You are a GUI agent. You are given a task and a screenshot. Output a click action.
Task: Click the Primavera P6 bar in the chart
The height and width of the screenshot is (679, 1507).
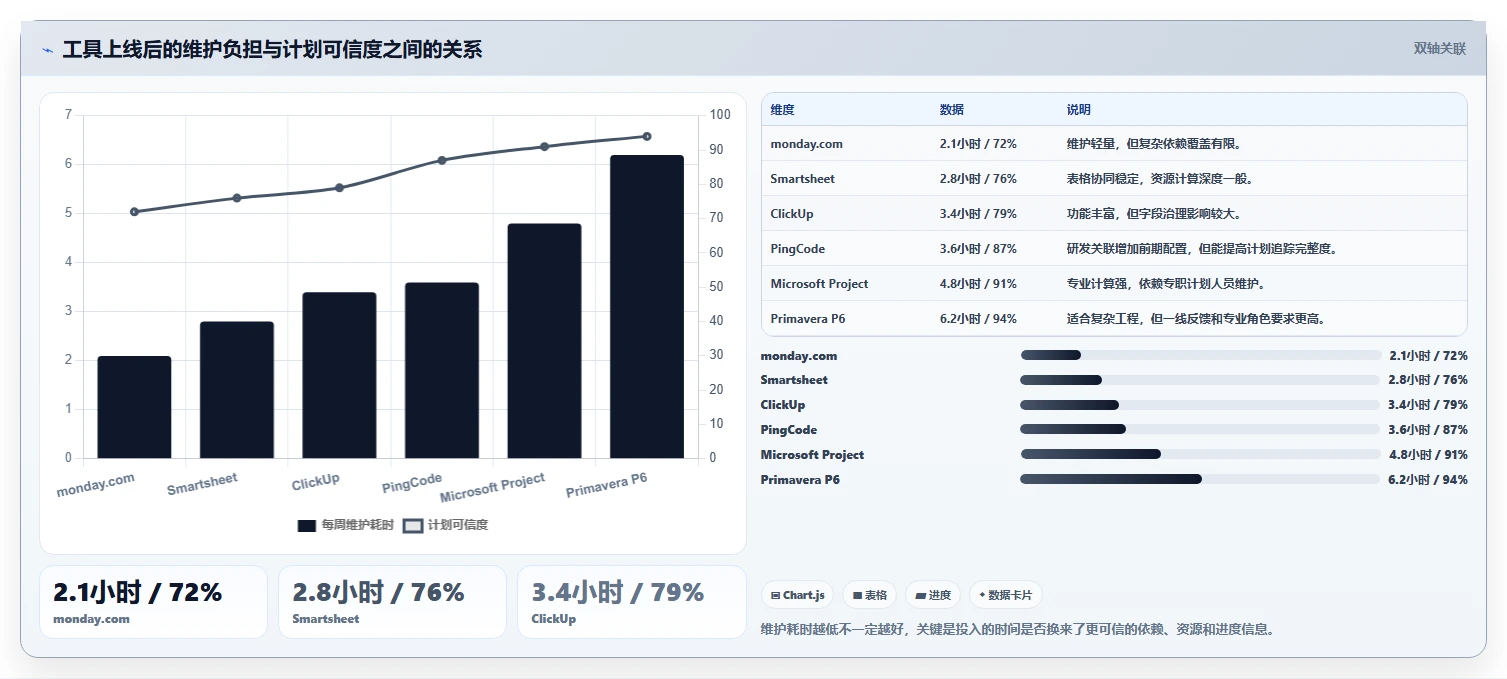[x=647, y=307]
